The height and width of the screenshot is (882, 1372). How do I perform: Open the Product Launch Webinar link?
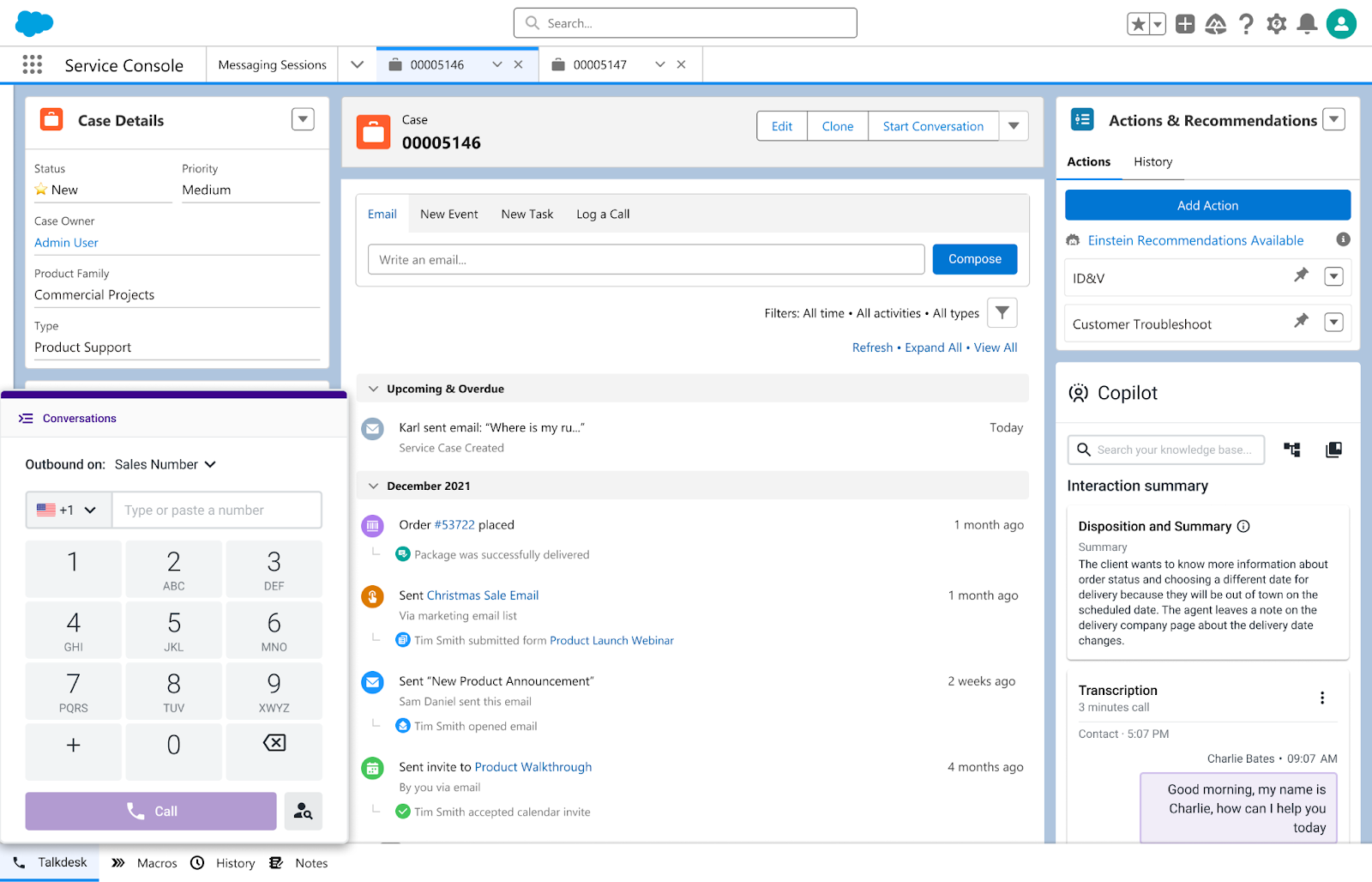click(611, 640)
